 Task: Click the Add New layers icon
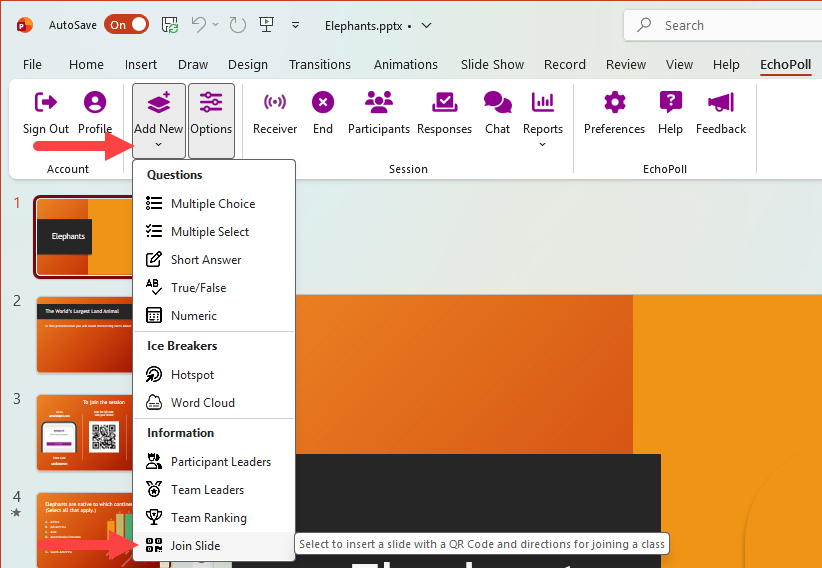(159, 102)
